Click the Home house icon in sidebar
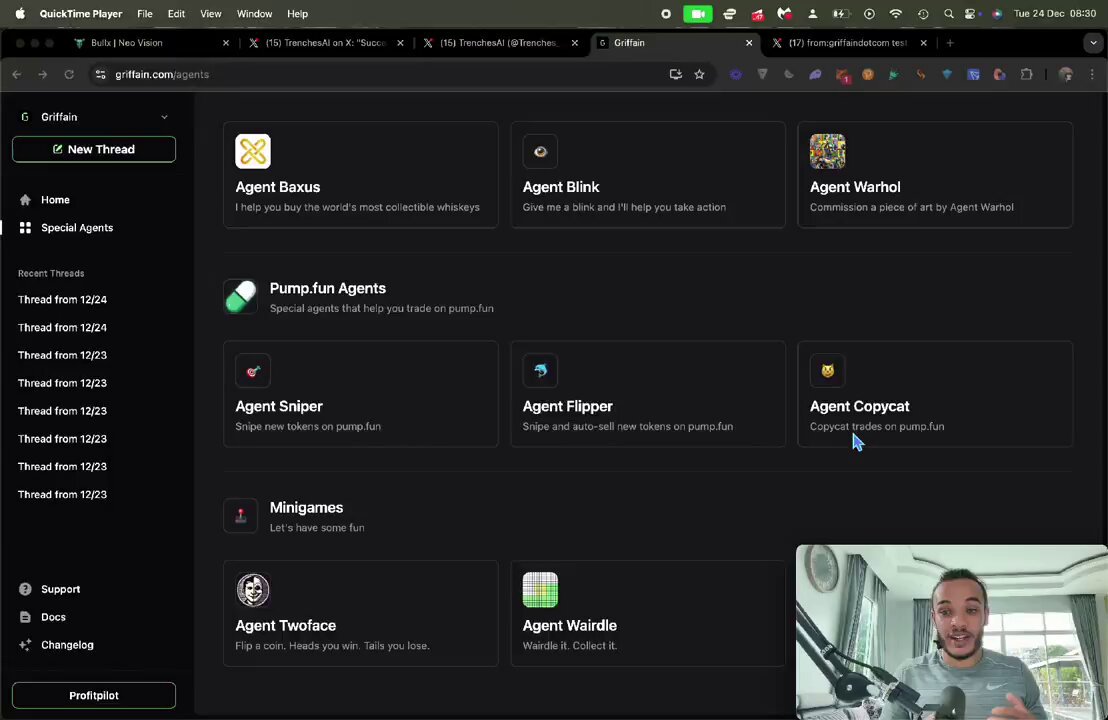This screenshot has width=1108, height=720. 25,200
